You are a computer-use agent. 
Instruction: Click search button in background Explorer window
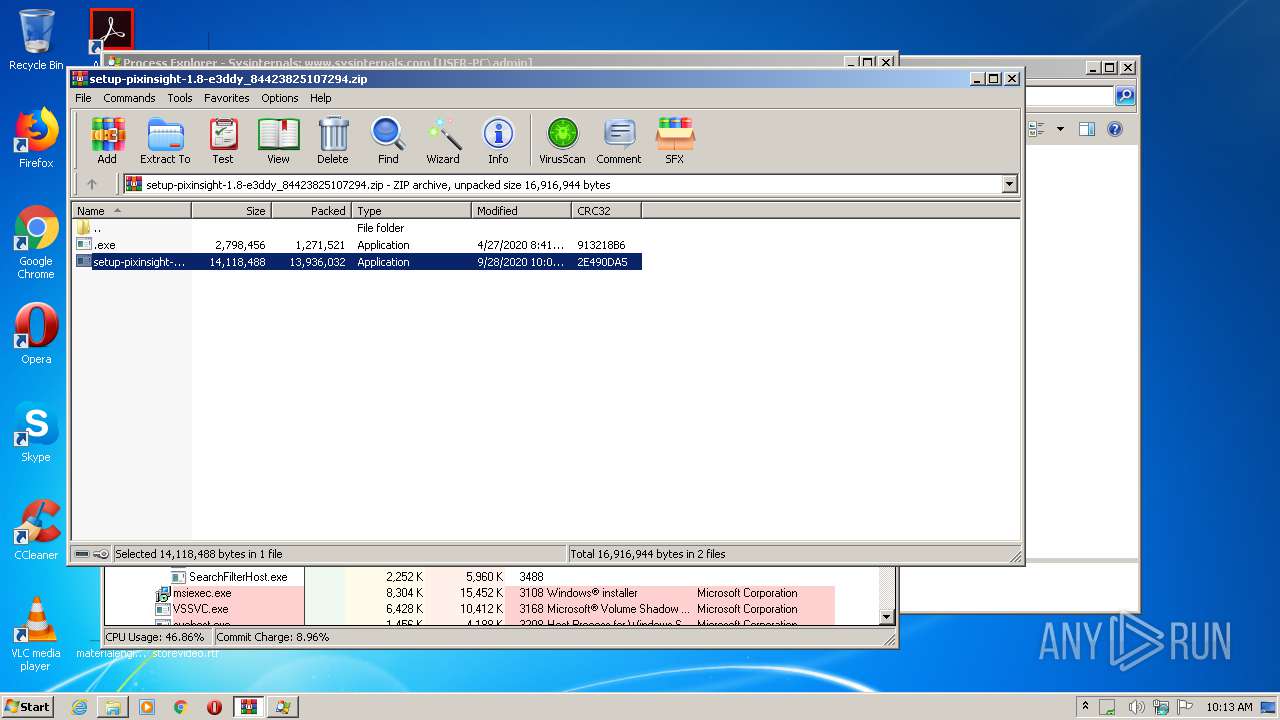pyautogui.click(x=1125, y=96)
